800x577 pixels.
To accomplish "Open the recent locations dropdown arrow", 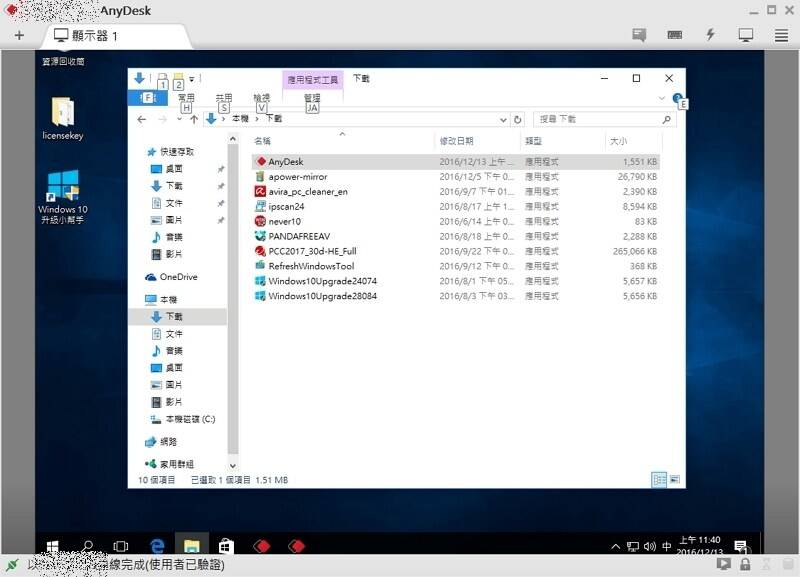I will coord(179,119).
